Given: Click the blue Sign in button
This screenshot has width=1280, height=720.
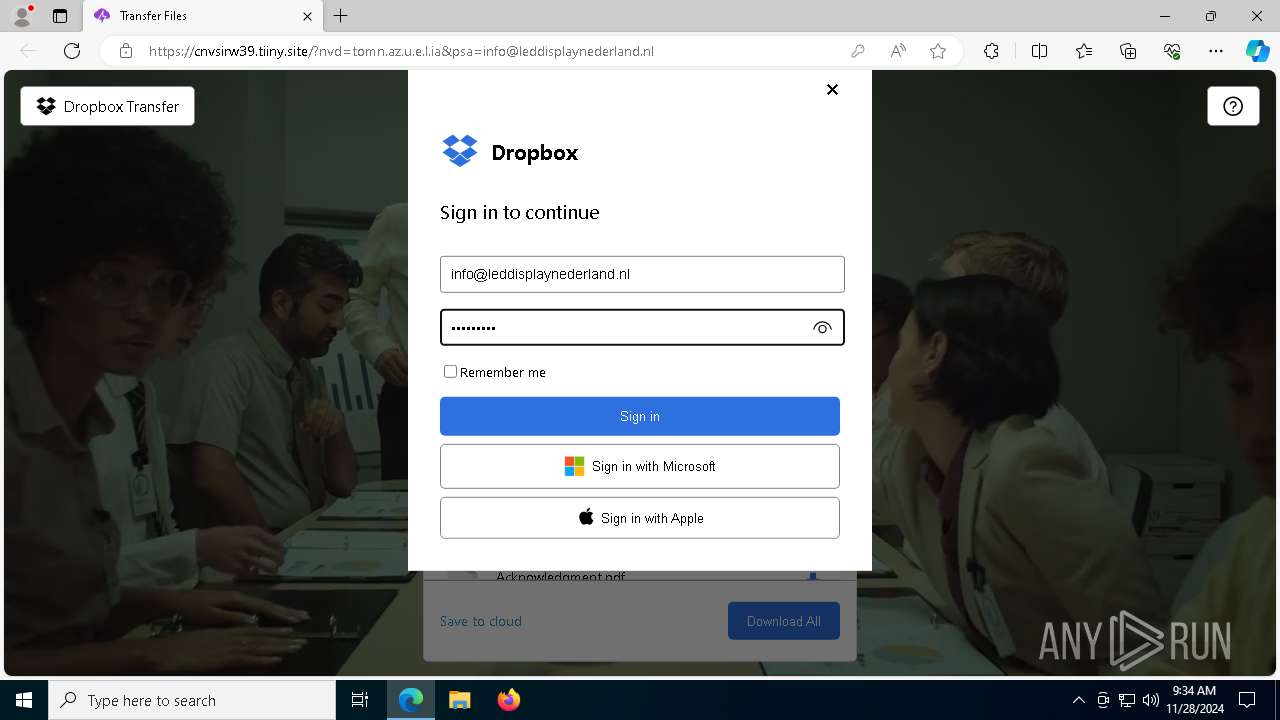Looking at the screenshot, I should click(640, 416).
